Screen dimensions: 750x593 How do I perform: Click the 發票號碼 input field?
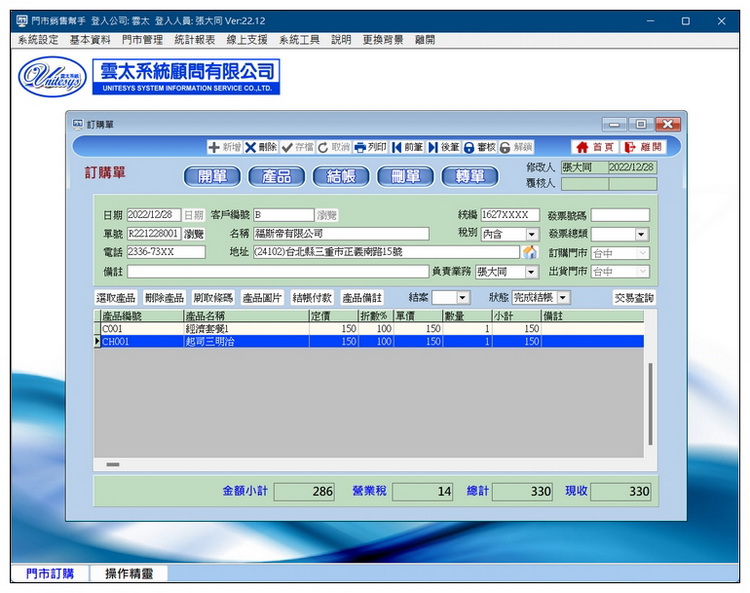(620, 215)
